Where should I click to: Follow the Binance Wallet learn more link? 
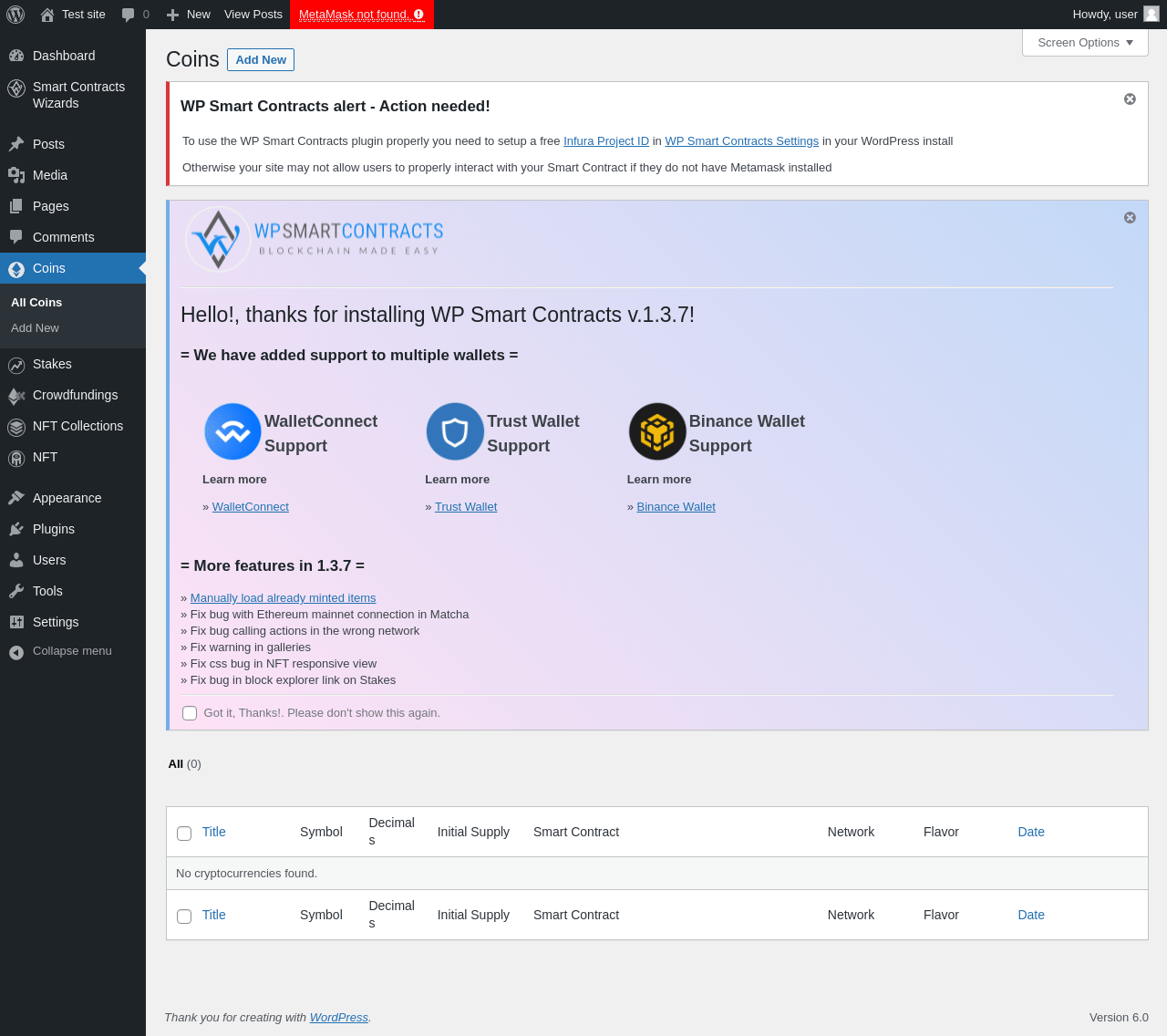[x=676, y=507]
